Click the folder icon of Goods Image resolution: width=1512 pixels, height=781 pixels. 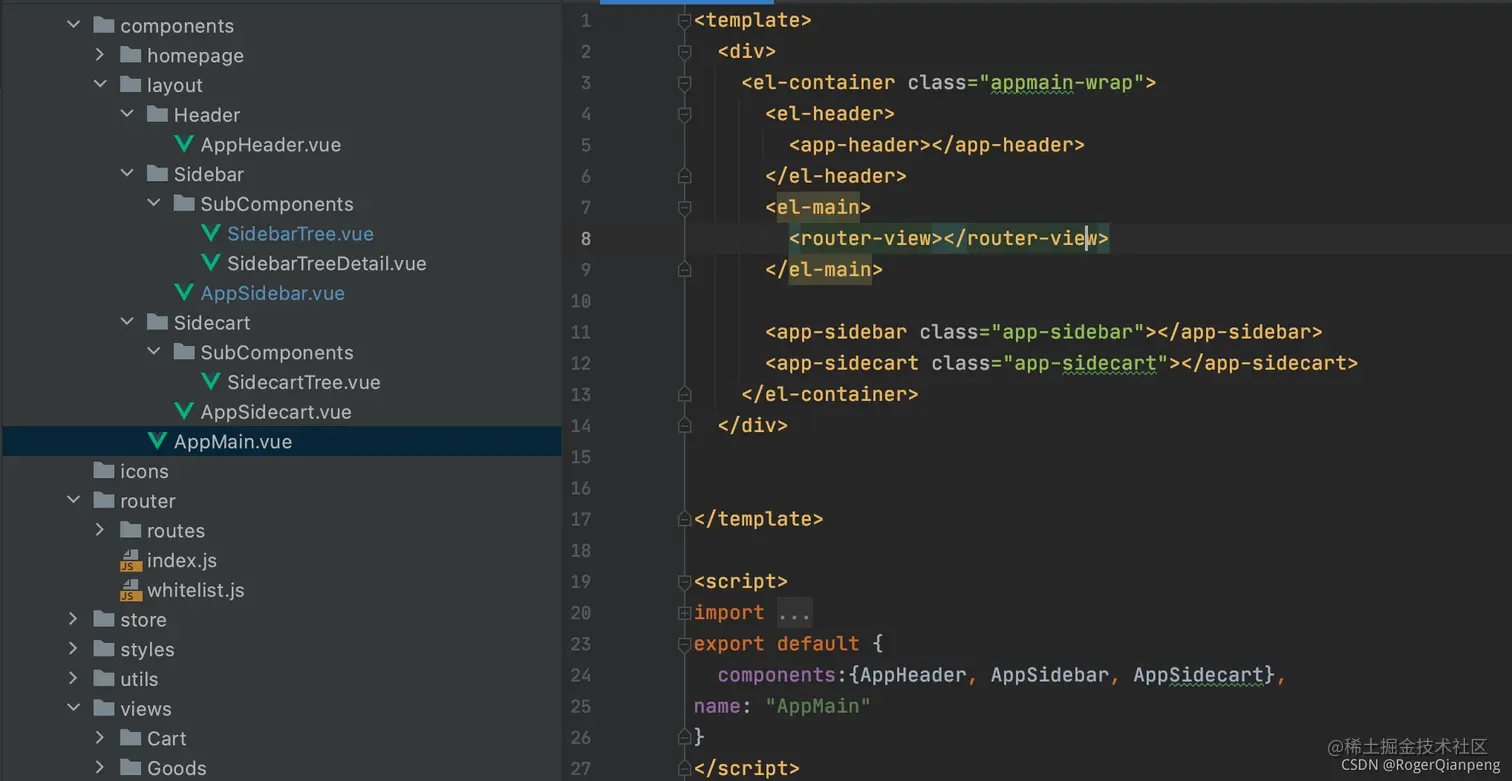pyautogui.click(x=130, y=767)
